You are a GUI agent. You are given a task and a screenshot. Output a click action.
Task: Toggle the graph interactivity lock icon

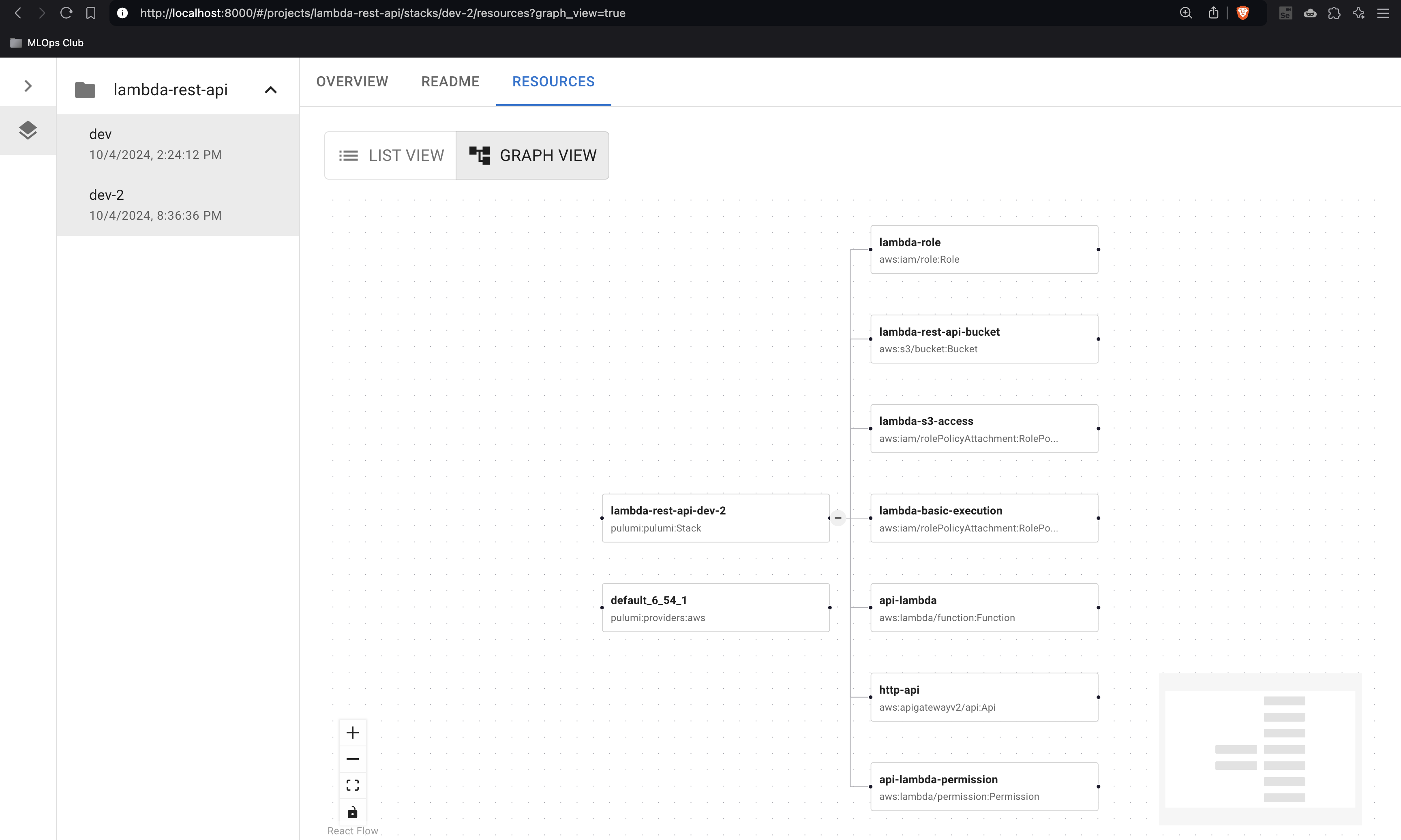353,812
